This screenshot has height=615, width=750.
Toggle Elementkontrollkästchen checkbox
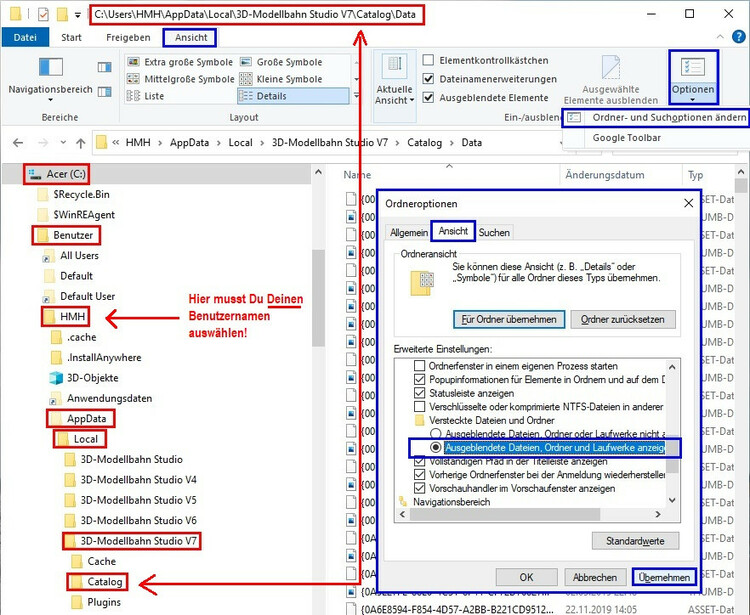[x=429, y=60]
